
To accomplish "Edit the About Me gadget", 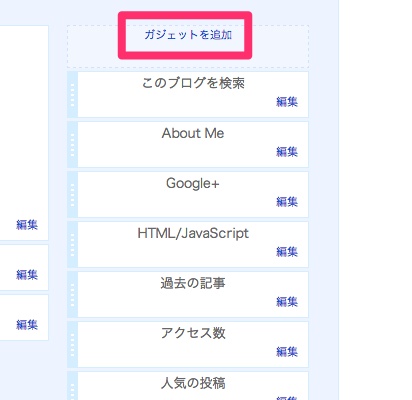I will coord(287,152).
